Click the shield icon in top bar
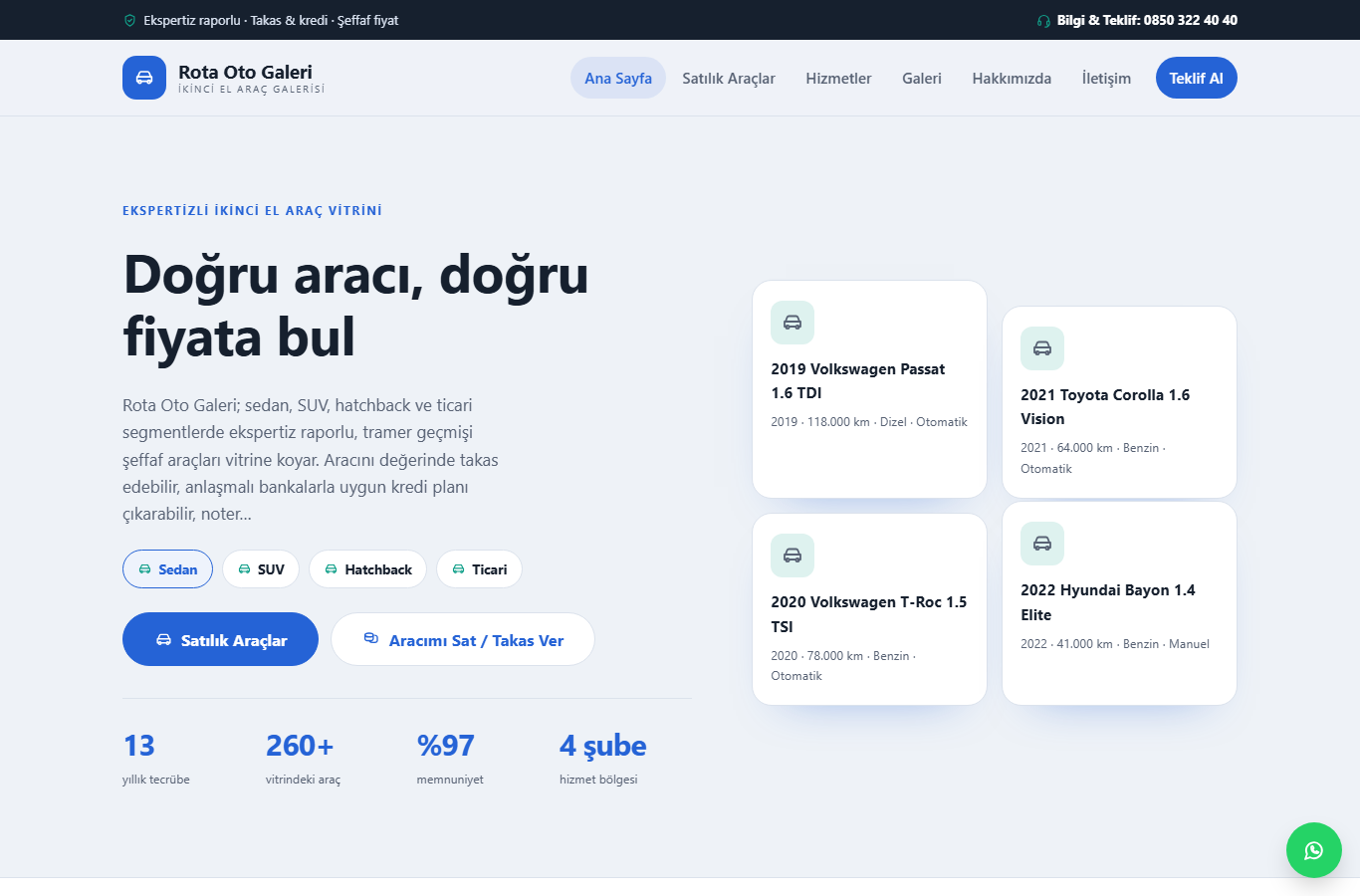 [129, 20]
